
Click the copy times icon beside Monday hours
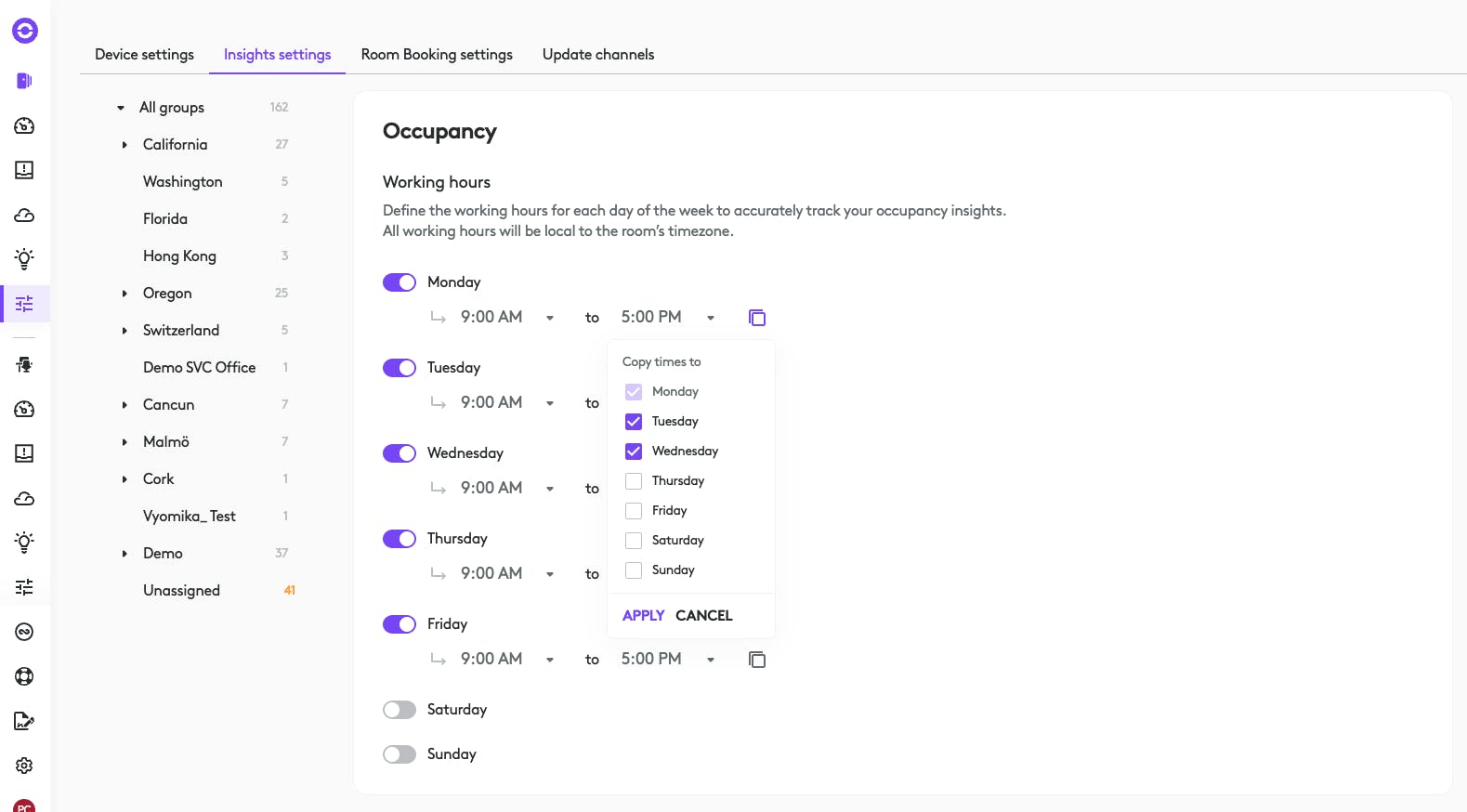[x=757, y=318]
